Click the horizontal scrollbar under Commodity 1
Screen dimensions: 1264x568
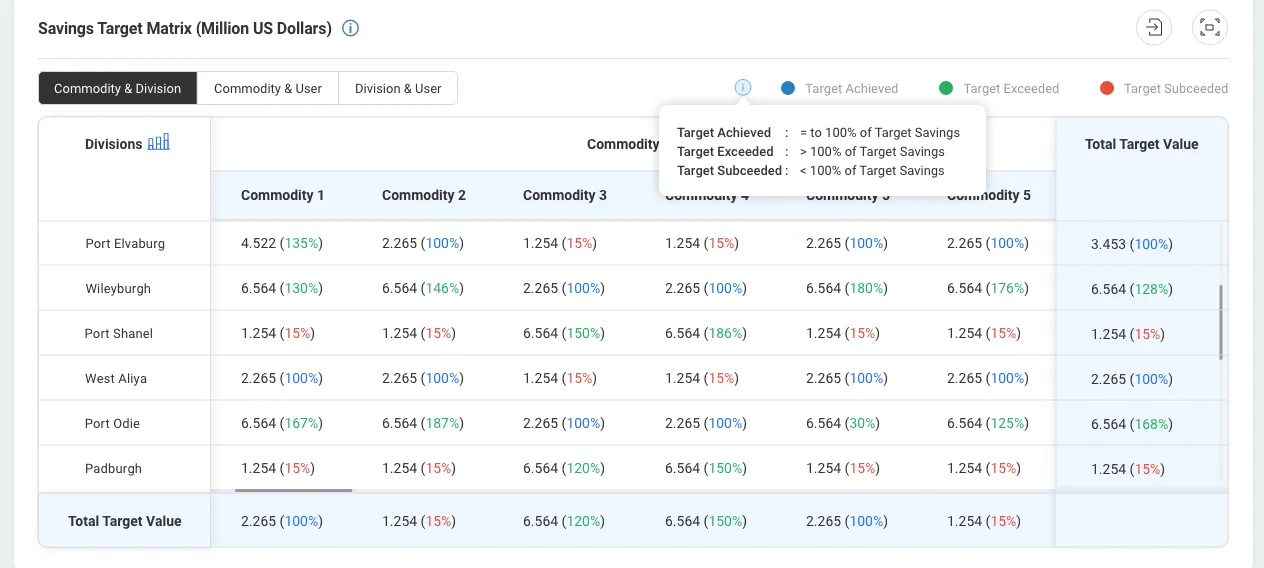pos(293,490)
